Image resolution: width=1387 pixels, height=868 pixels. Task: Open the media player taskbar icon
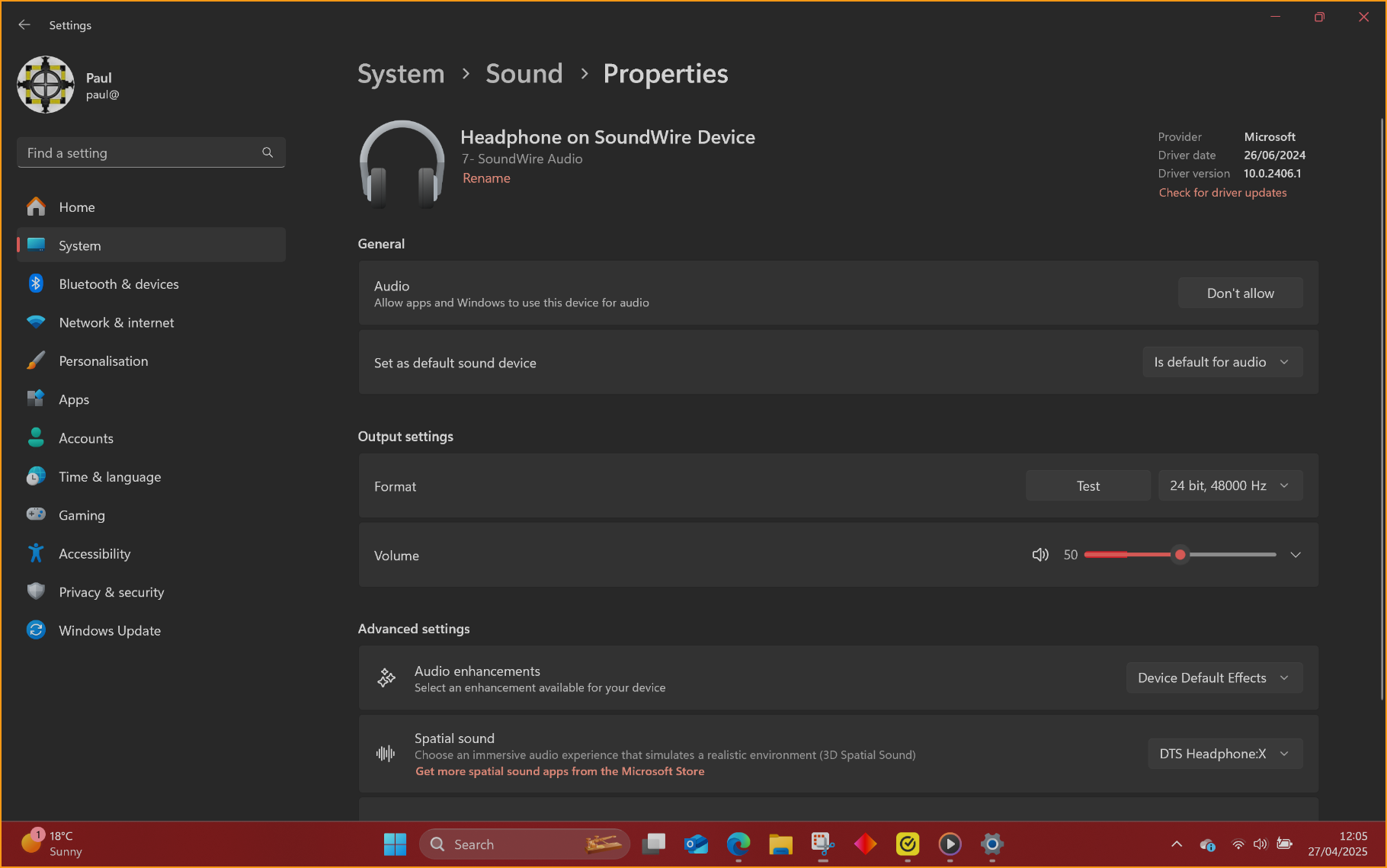pos(950,844)
